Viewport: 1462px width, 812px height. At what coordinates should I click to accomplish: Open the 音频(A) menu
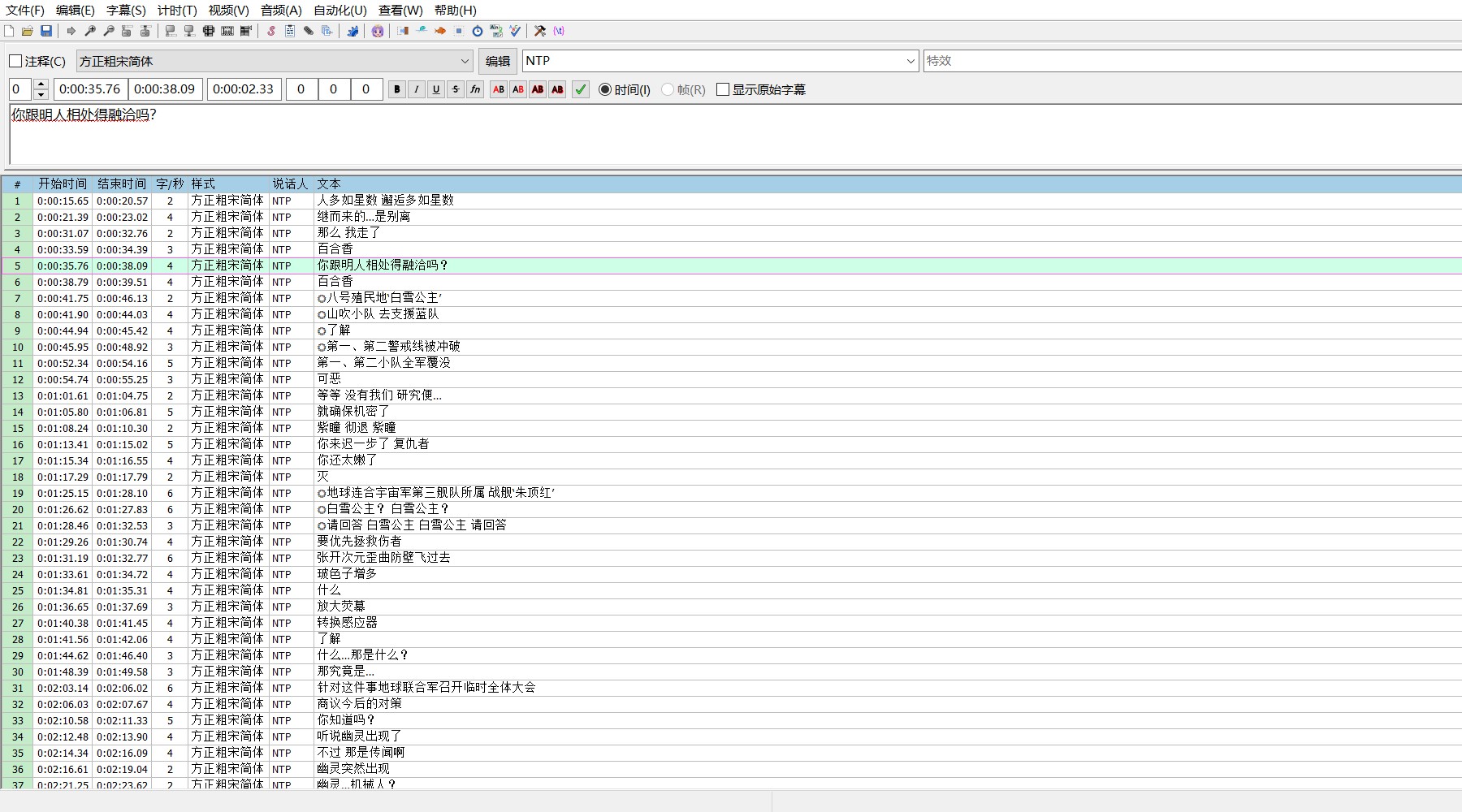click(281, 11)
